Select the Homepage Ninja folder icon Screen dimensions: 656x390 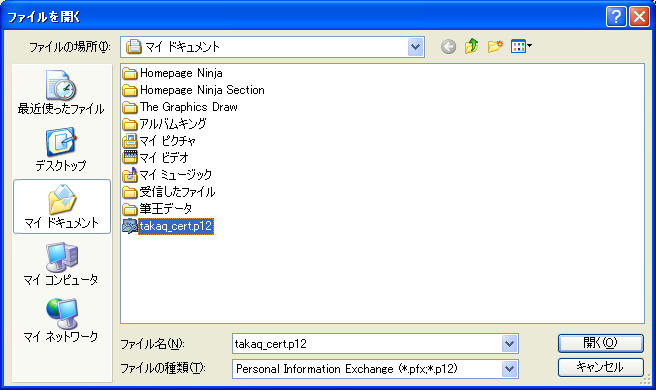[130, 74]
